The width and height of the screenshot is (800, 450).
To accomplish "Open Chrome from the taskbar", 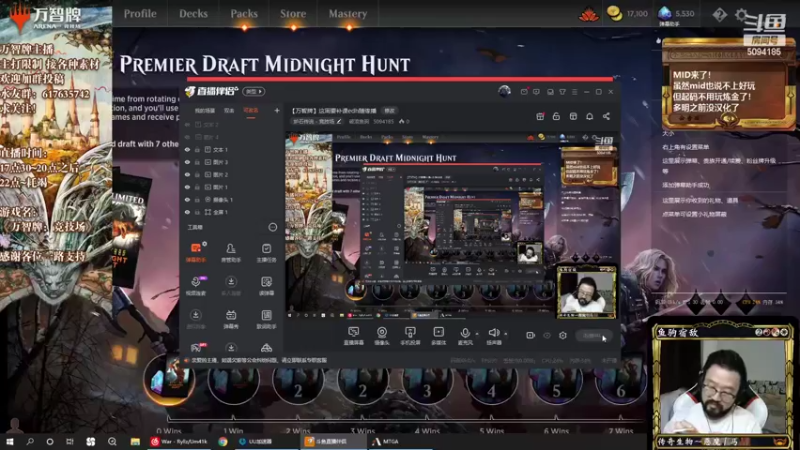I will click(x=223, y=442).
